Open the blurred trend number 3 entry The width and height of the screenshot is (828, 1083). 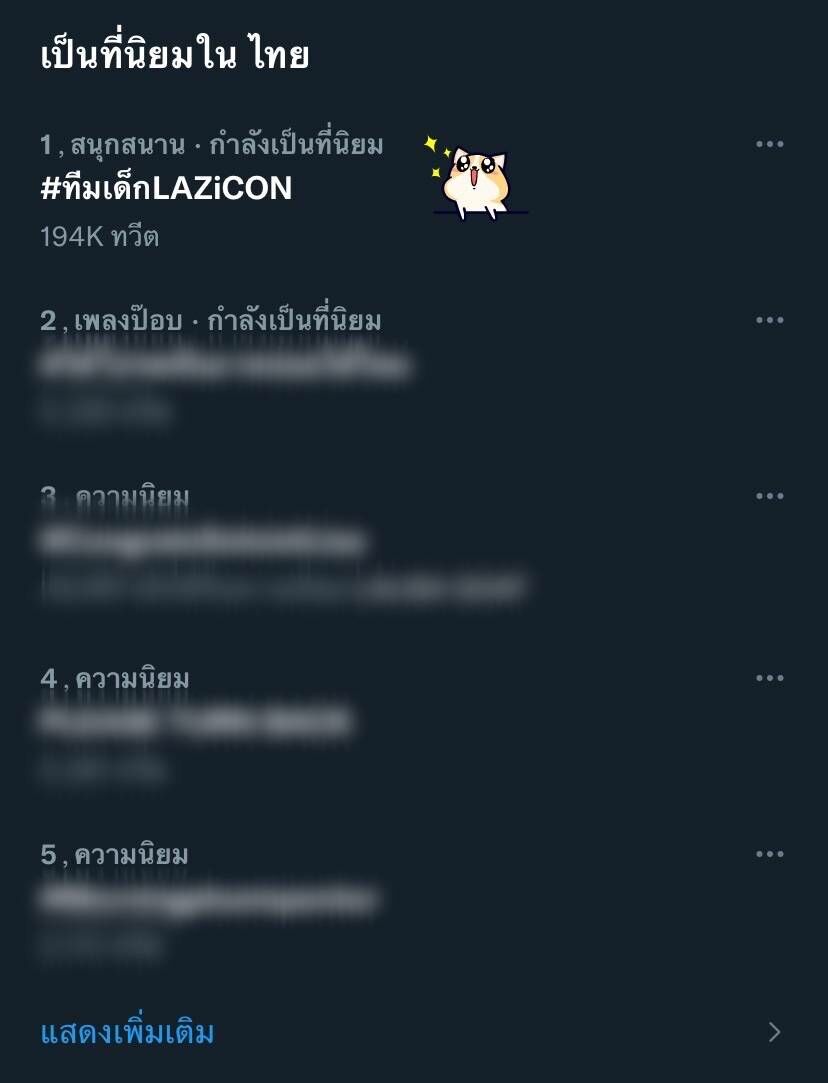click(x=203, y=541)
